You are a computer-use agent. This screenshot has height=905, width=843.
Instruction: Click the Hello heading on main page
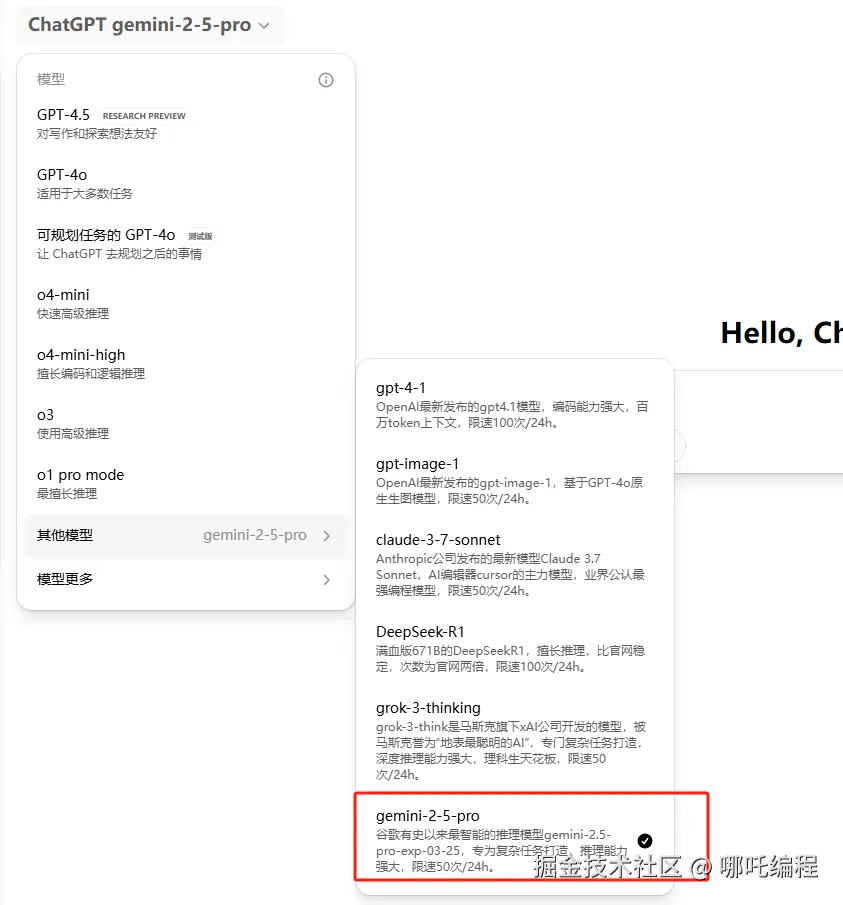coord(781,333)
